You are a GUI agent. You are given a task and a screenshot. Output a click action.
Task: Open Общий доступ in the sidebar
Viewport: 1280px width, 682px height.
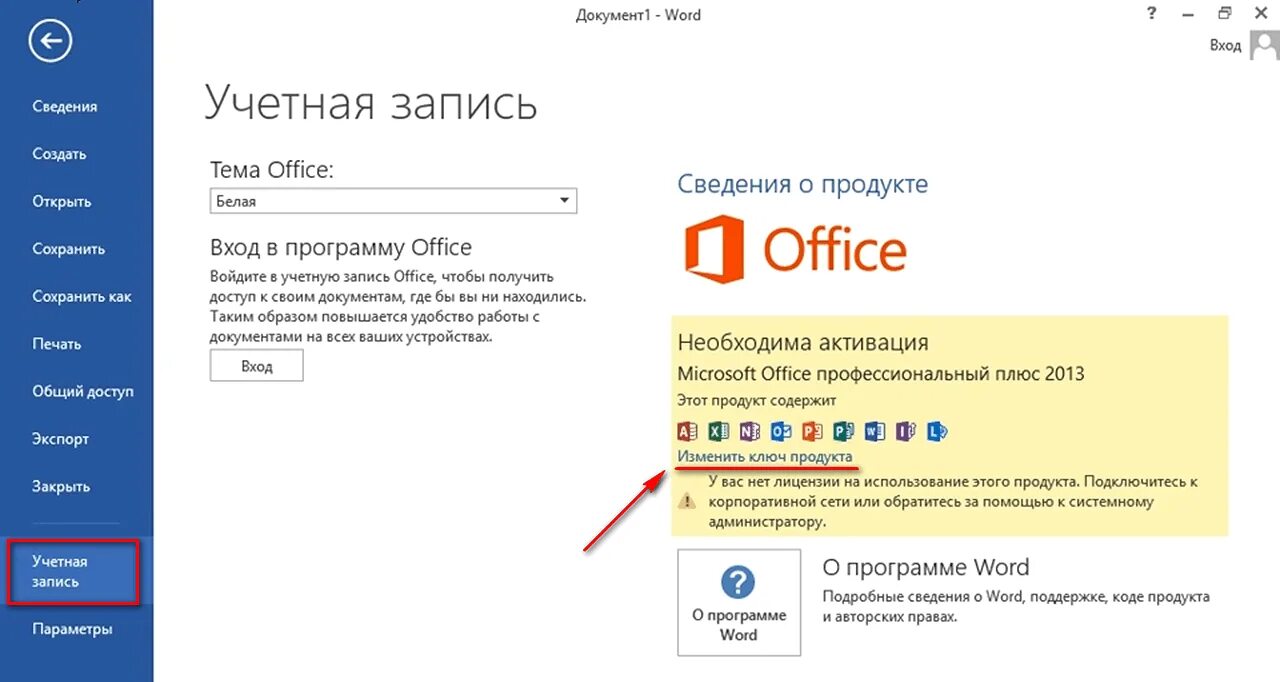click(x=83, y=391)
